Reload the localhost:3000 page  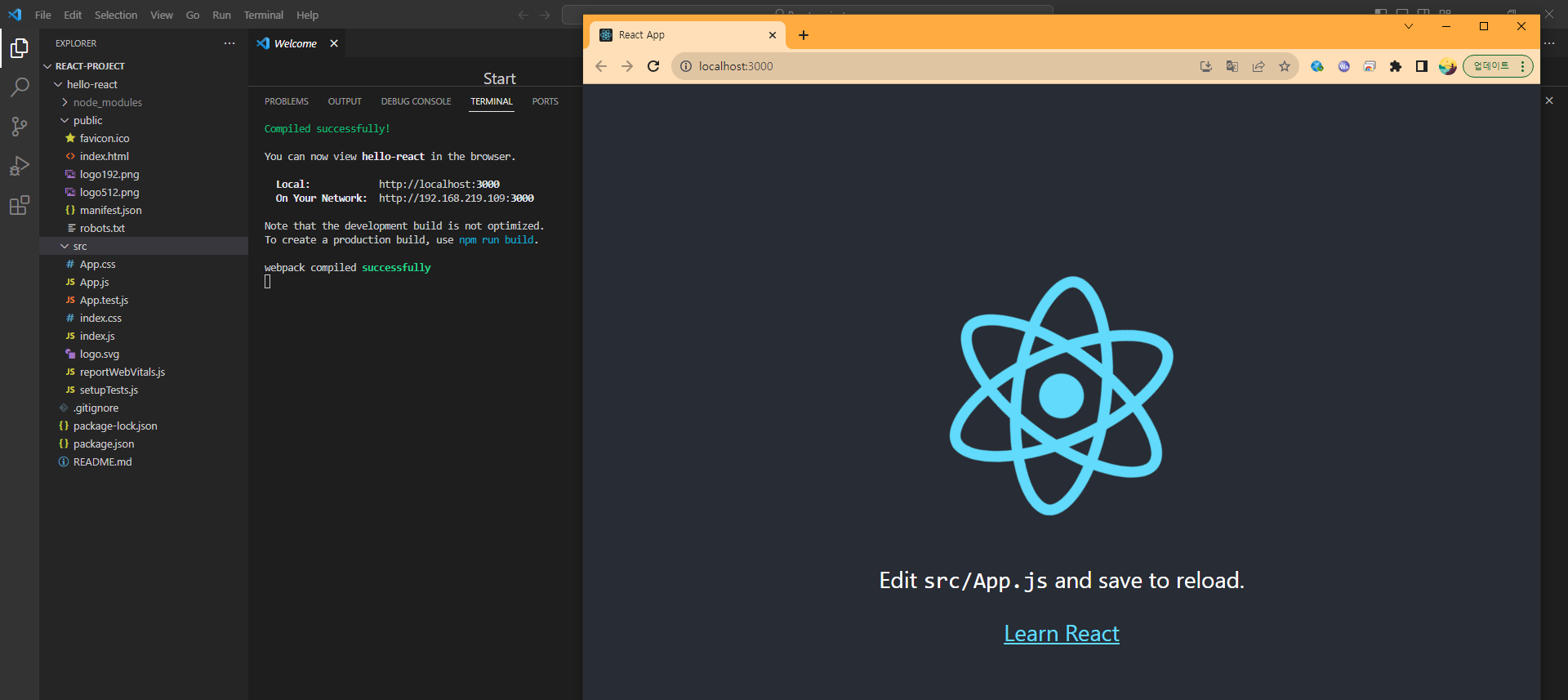(653, 66)
